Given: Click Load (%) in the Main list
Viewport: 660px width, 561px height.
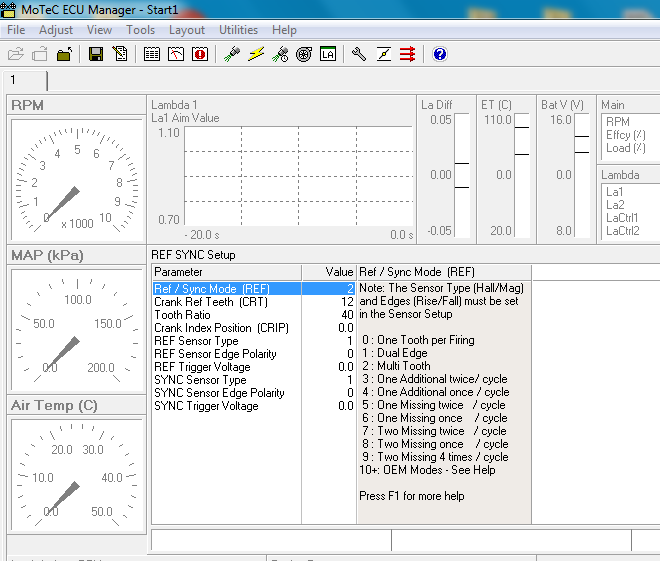Looking at the screenshot, I should (x=625, y=148).
